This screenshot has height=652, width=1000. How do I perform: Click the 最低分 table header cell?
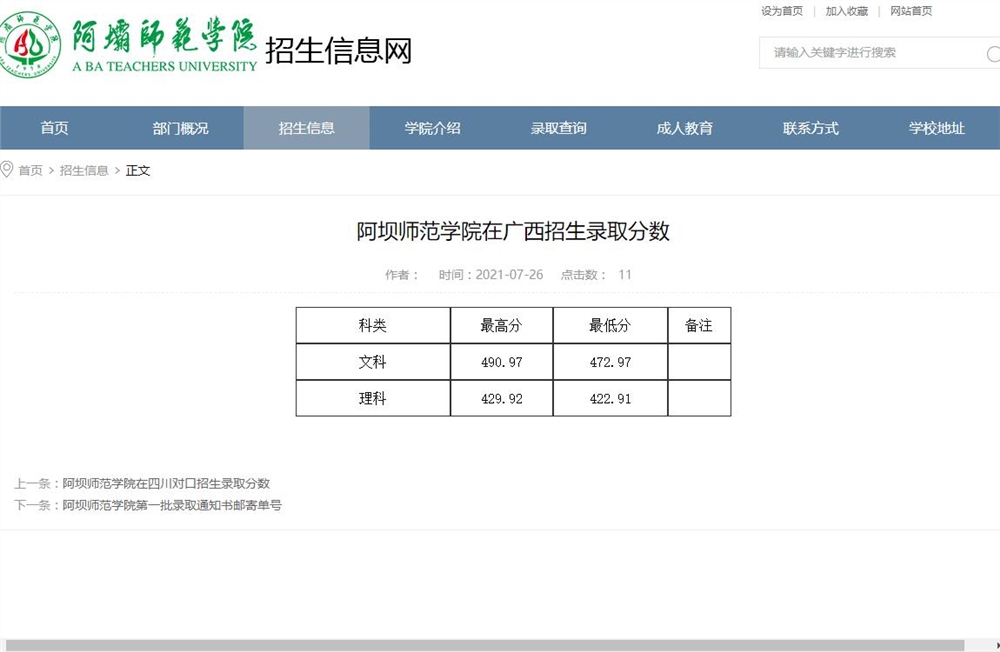pos(610,325)
